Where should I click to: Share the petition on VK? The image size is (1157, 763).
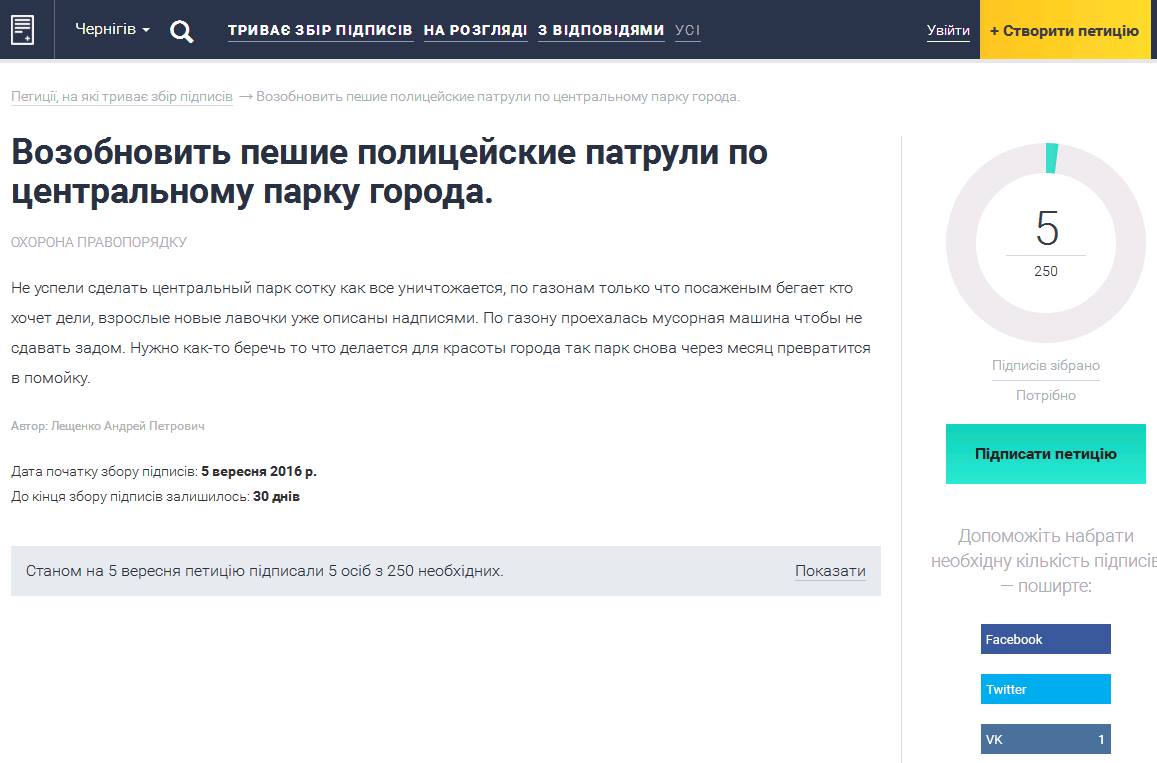1046,739
